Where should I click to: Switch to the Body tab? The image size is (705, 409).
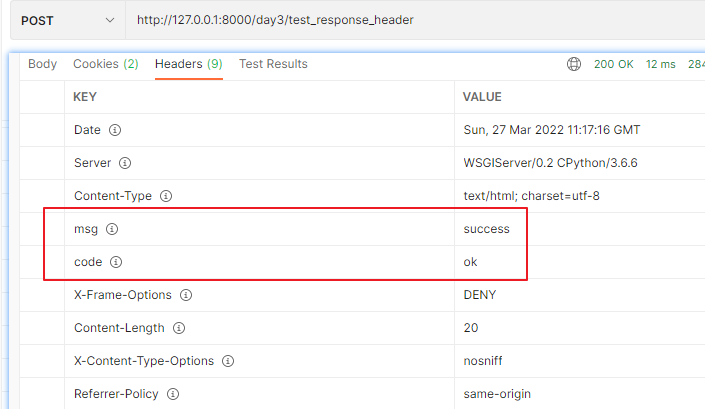tap(42, 64)
